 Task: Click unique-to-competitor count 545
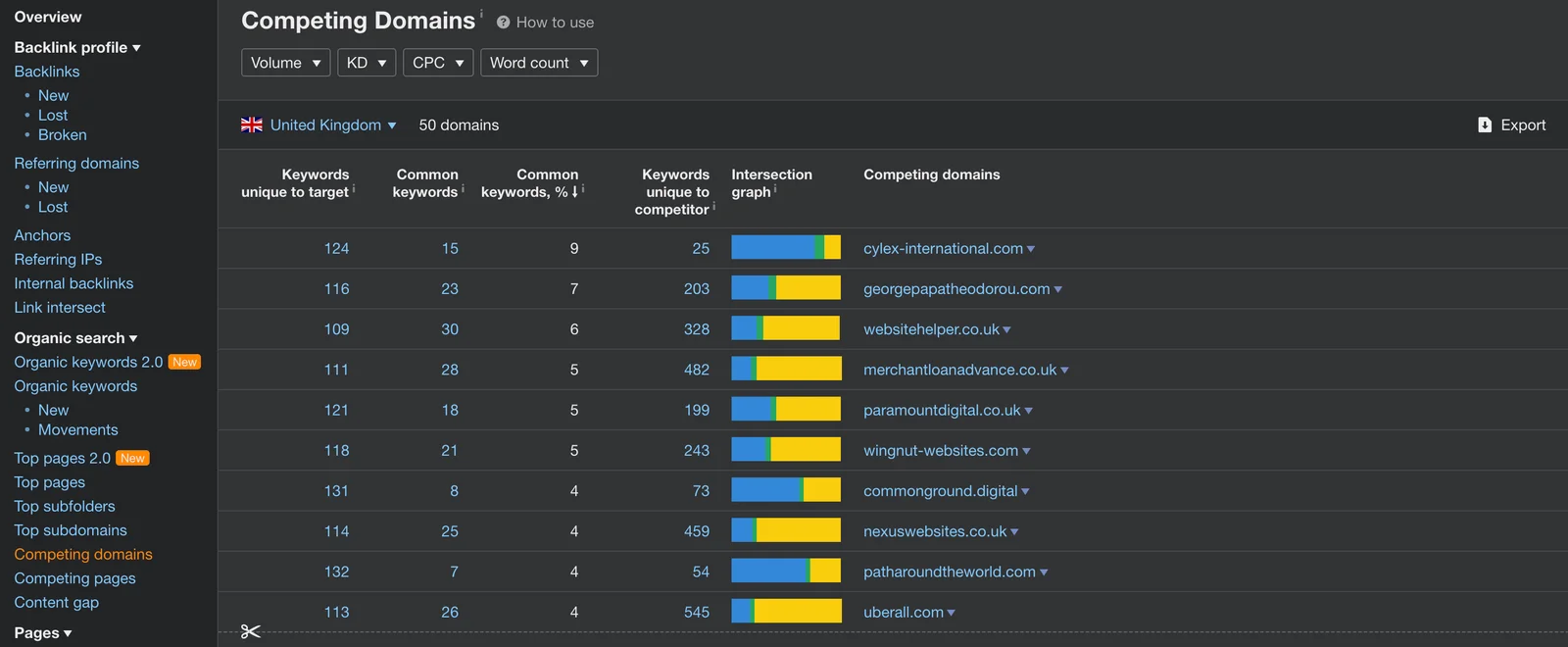(x=697, y=612)
